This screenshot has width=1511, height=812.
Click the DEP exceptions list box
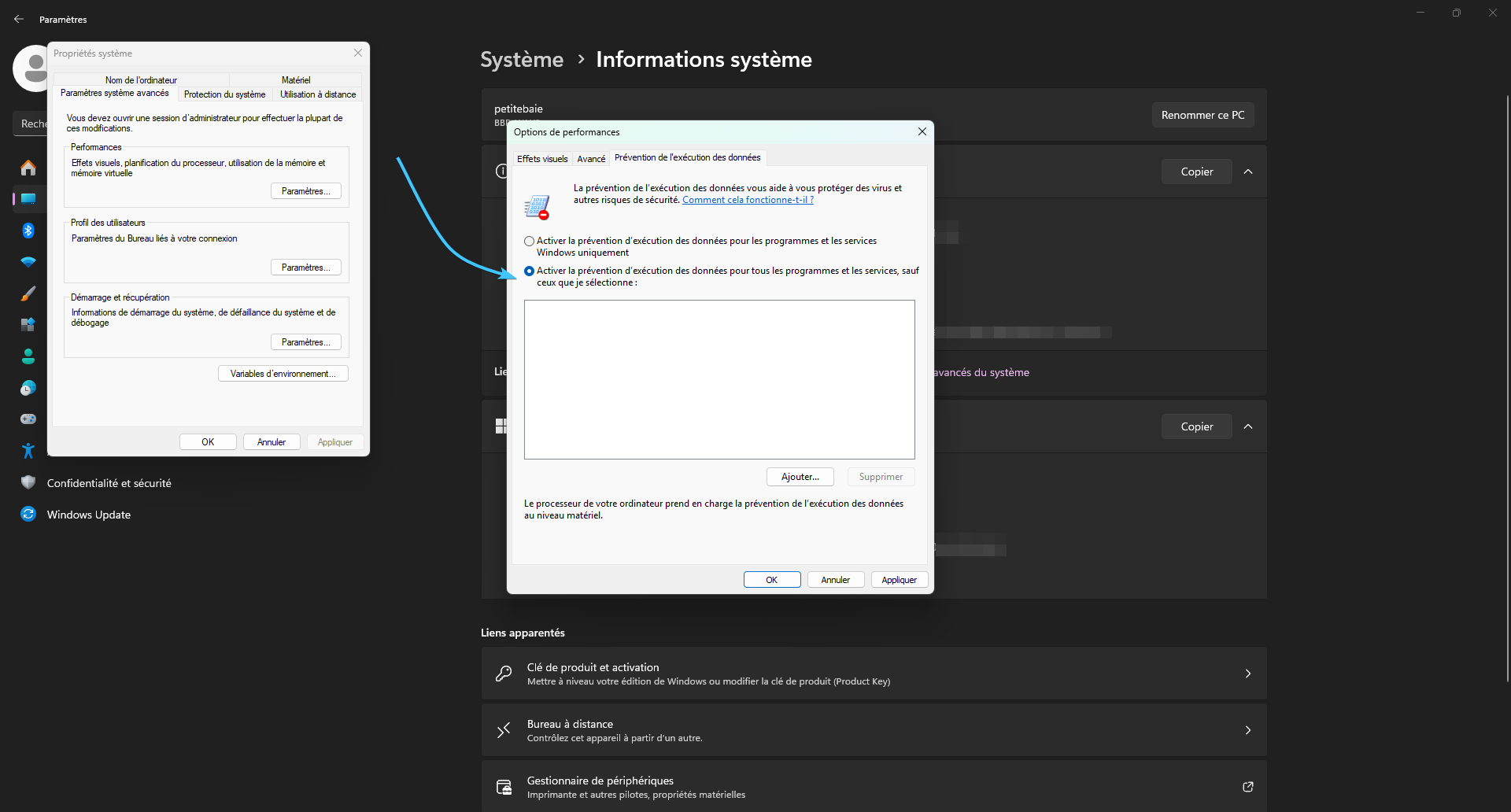pos(719,379)
